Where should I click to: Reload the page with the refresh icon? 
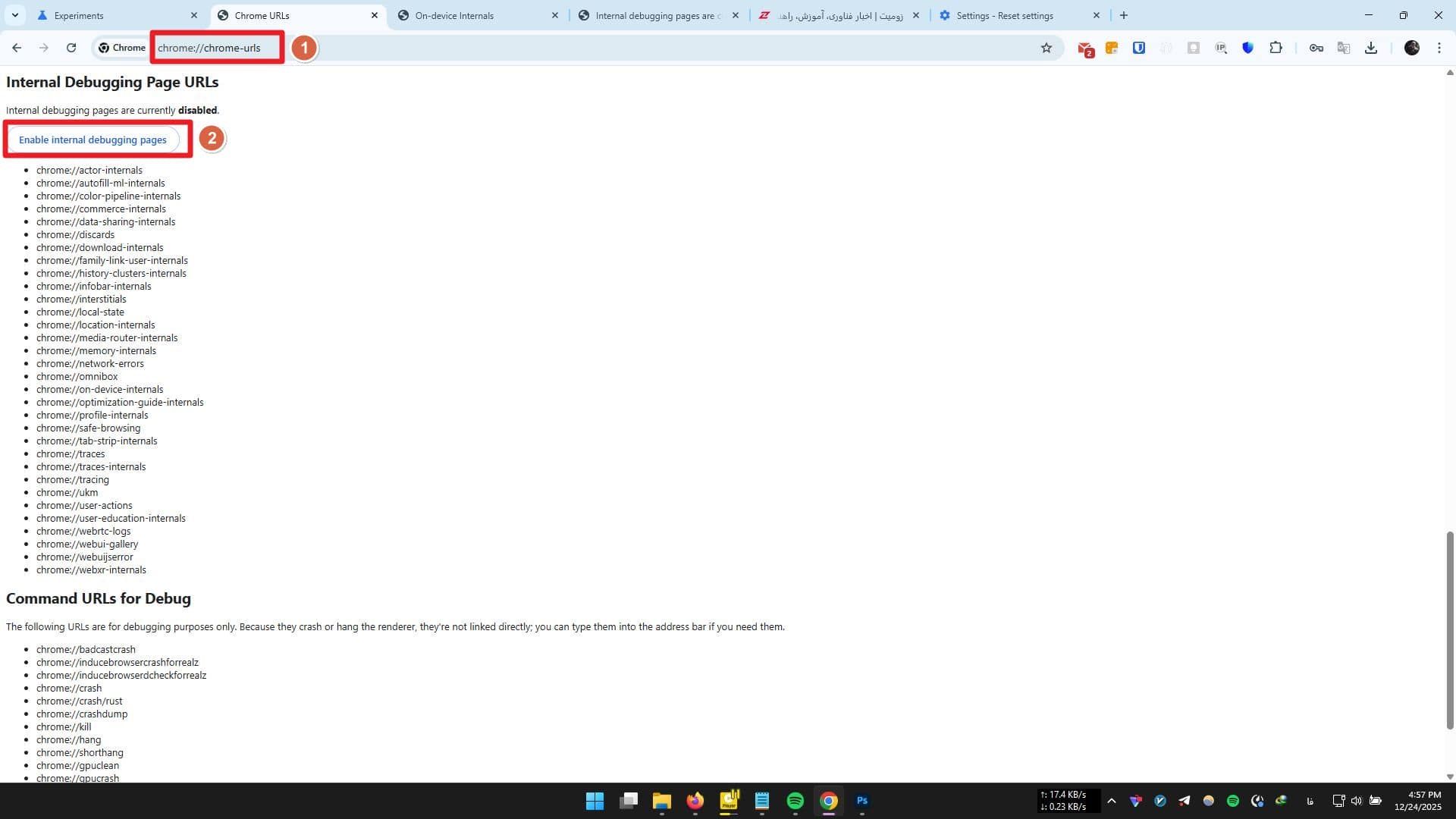[x=71, y=47]
